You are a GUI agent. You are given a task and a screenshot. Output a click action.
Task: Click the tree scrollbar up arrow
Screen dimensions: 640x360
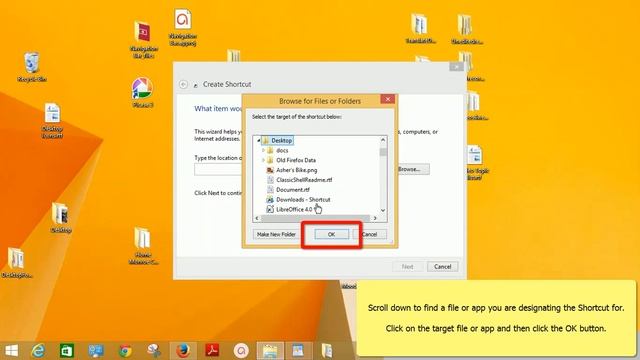click(383, 140)
